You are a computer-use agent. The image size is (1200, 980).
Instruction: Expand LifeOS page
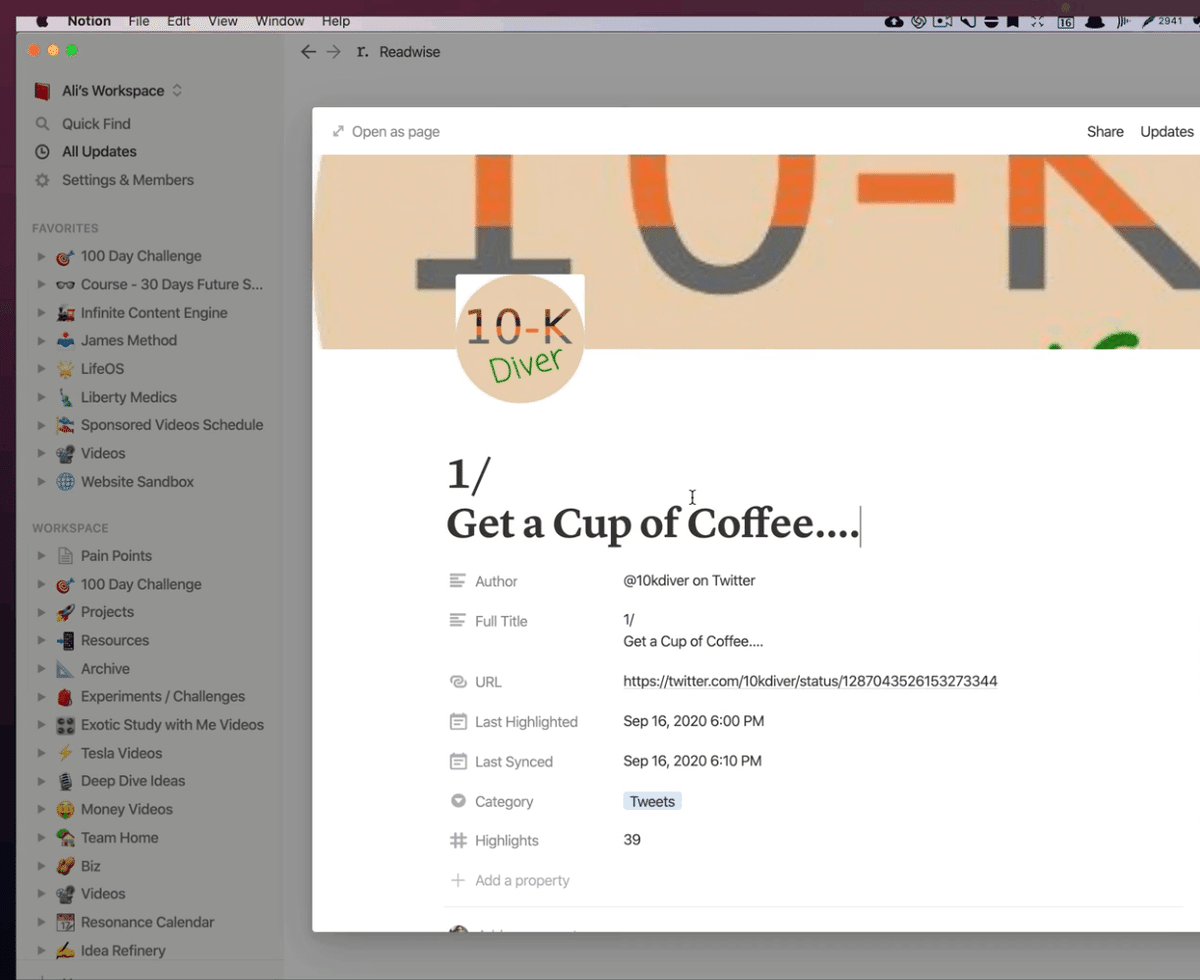pos(41,369)
